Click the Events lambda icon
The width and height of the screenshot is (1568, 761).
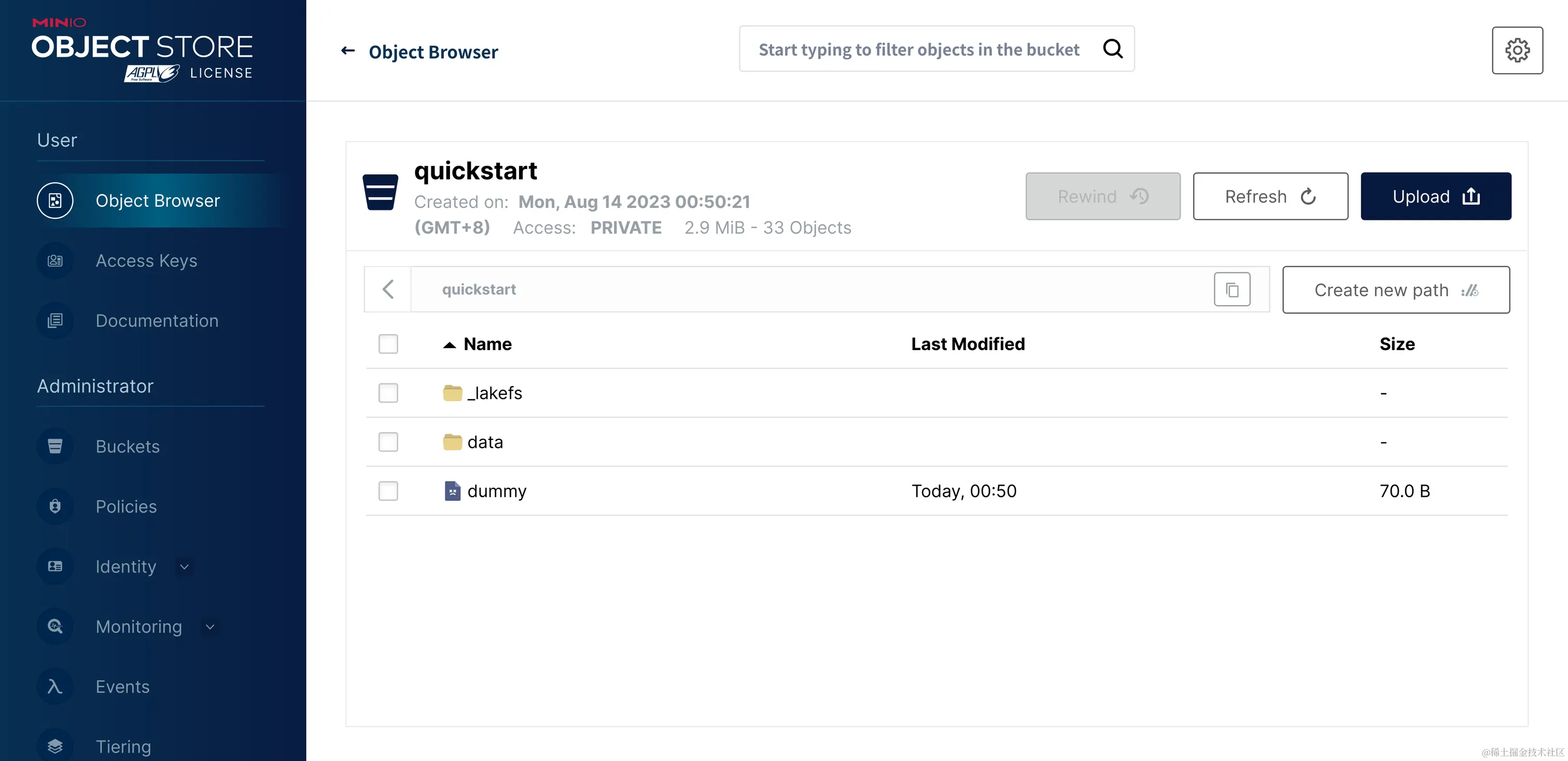pyautogui.click(x=55, y=687)
